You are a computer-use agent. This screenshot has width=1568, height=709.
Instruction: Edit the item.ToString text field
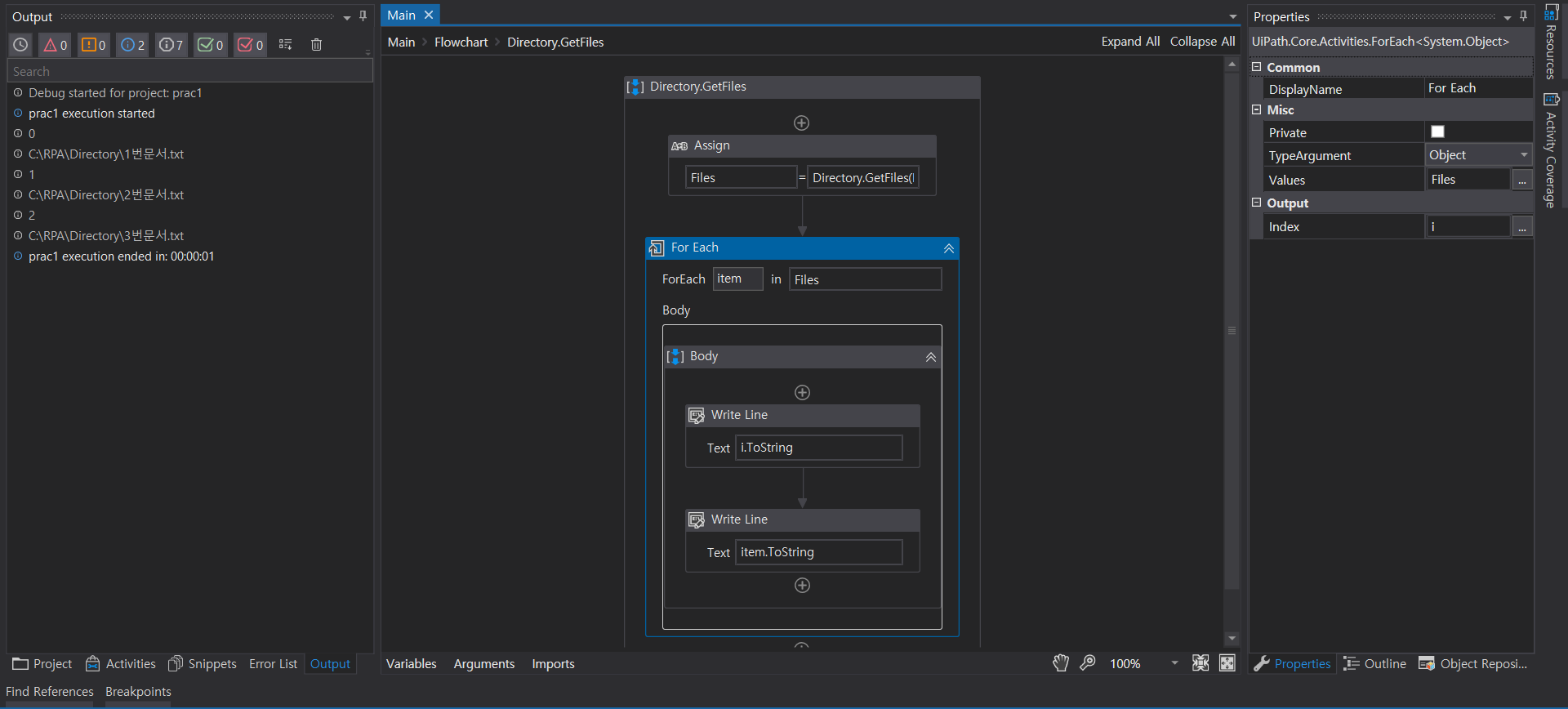(x=819, y=552)
